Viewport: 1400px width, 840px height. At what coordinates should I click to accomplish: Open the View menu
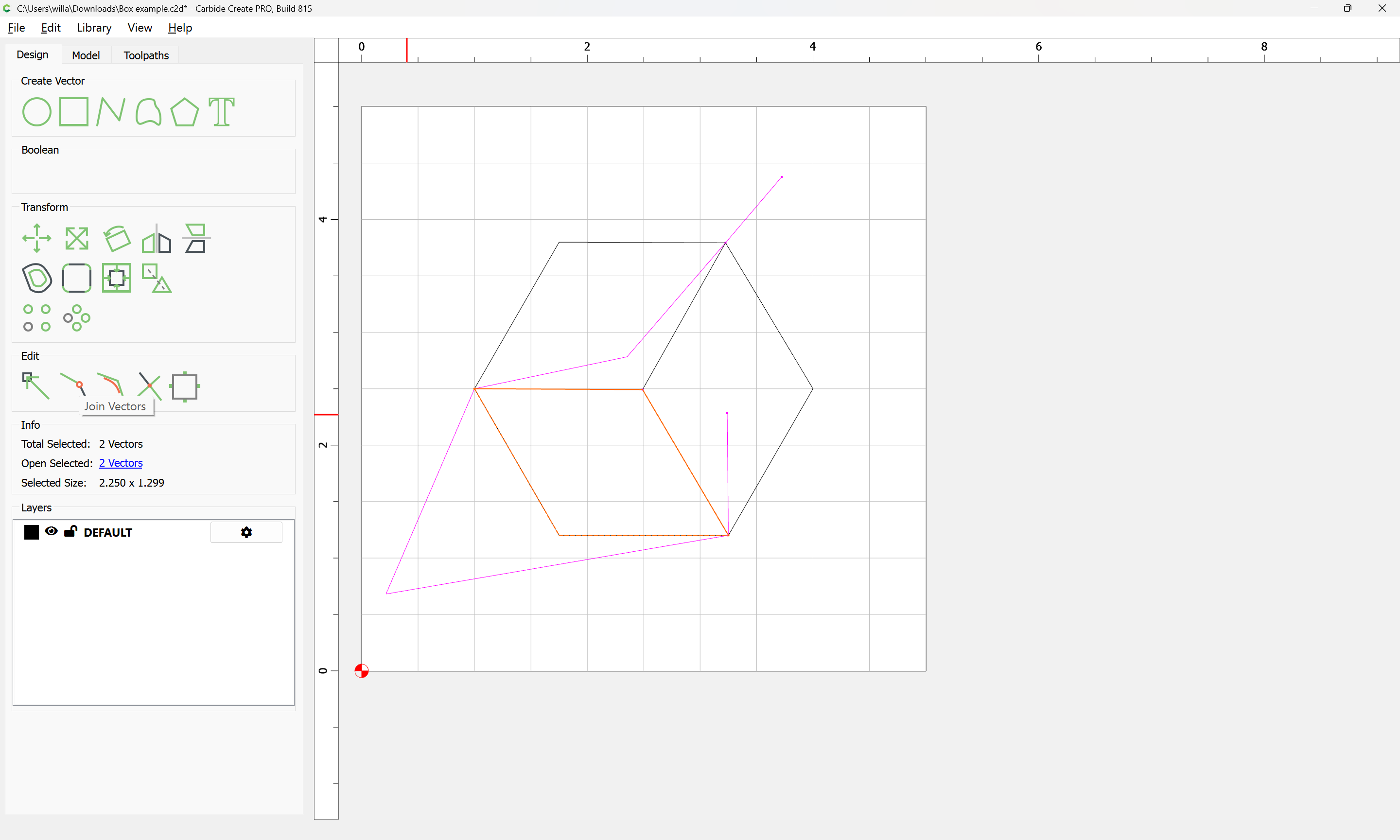tap(140, 28)
